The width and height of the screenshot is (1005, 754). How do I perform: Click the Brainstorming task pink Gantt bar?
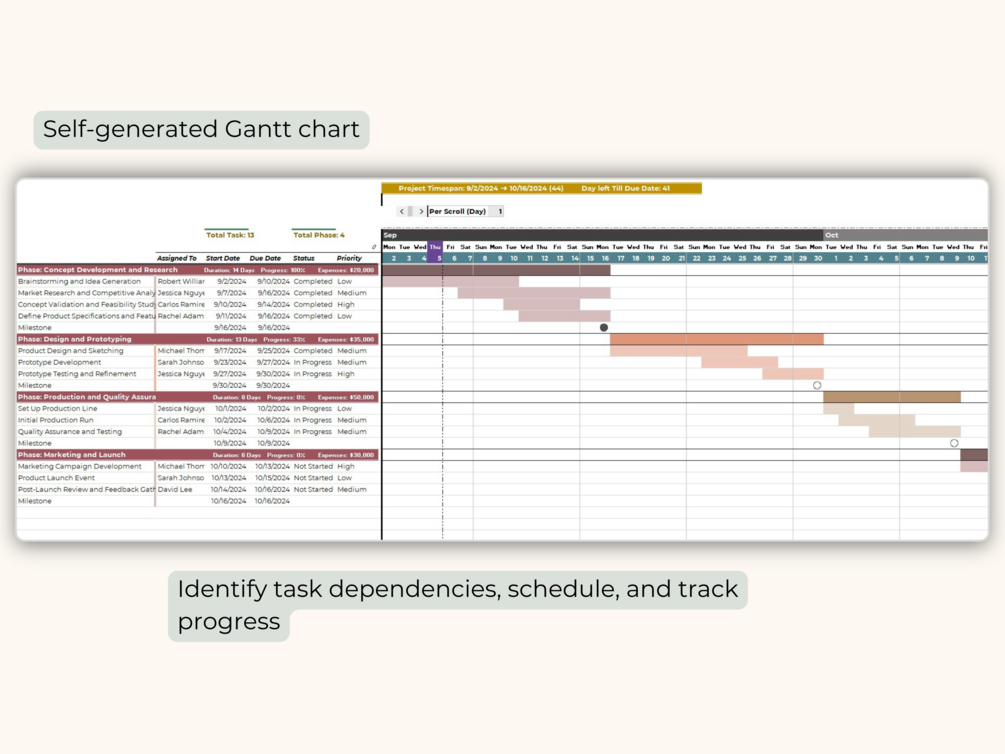(451, 281)
